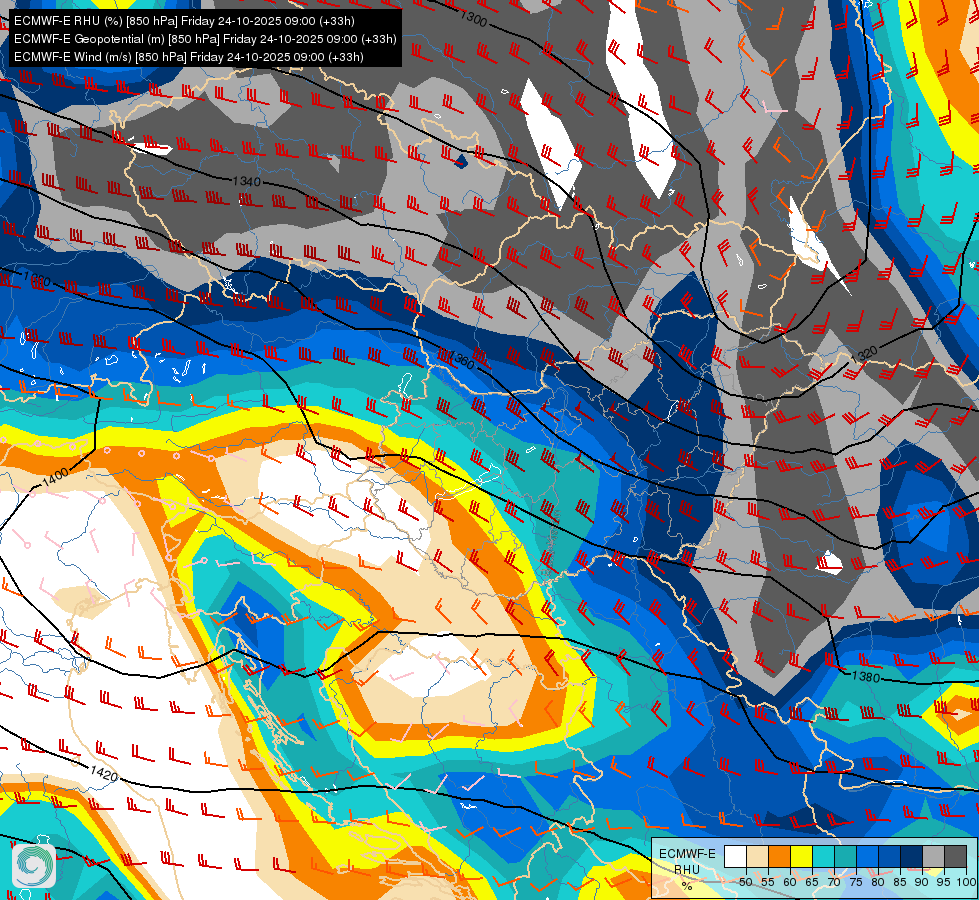Click the dark gray 95-100% legend swatch
979x900 pixels.
click(955, 857)
